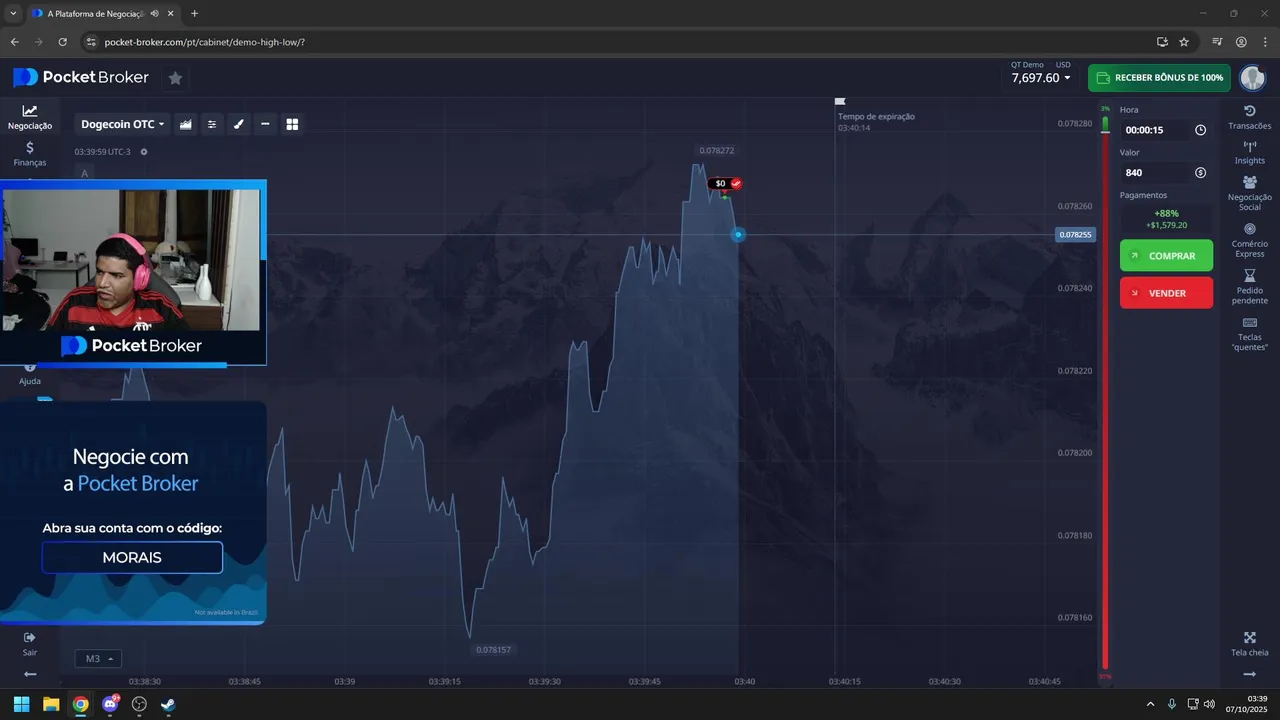Open the Transações history panel
This screenshot has width=1280, height=720.
(x=1249, y=117)
